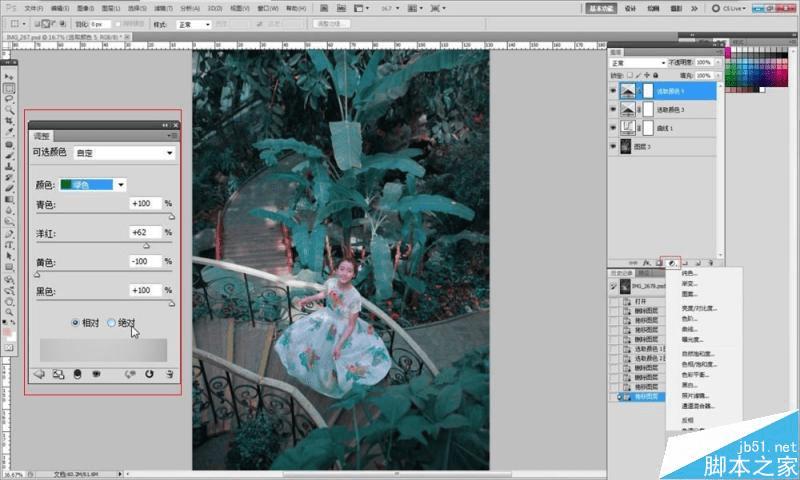Select the Rectangular Marquee tool
This screenshot has height=480, width=800.
(x=10, y=88)
